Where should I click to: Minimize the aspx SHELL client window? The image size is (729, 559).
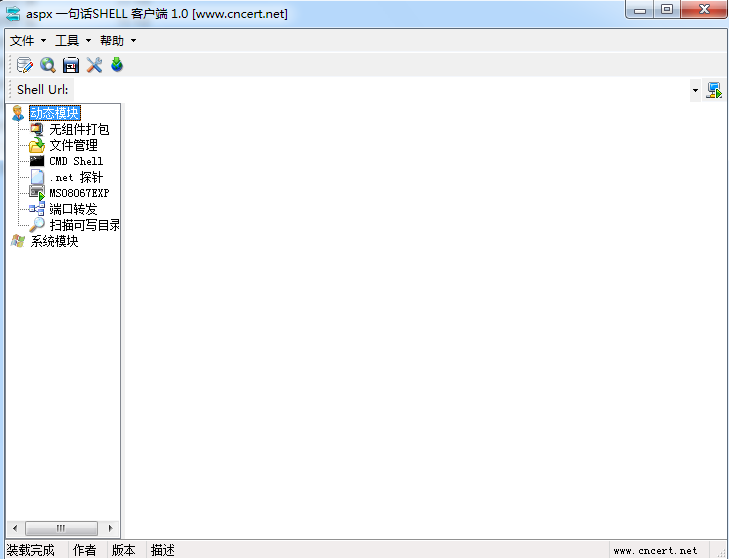pyautogui.click(x=640, y=10)
